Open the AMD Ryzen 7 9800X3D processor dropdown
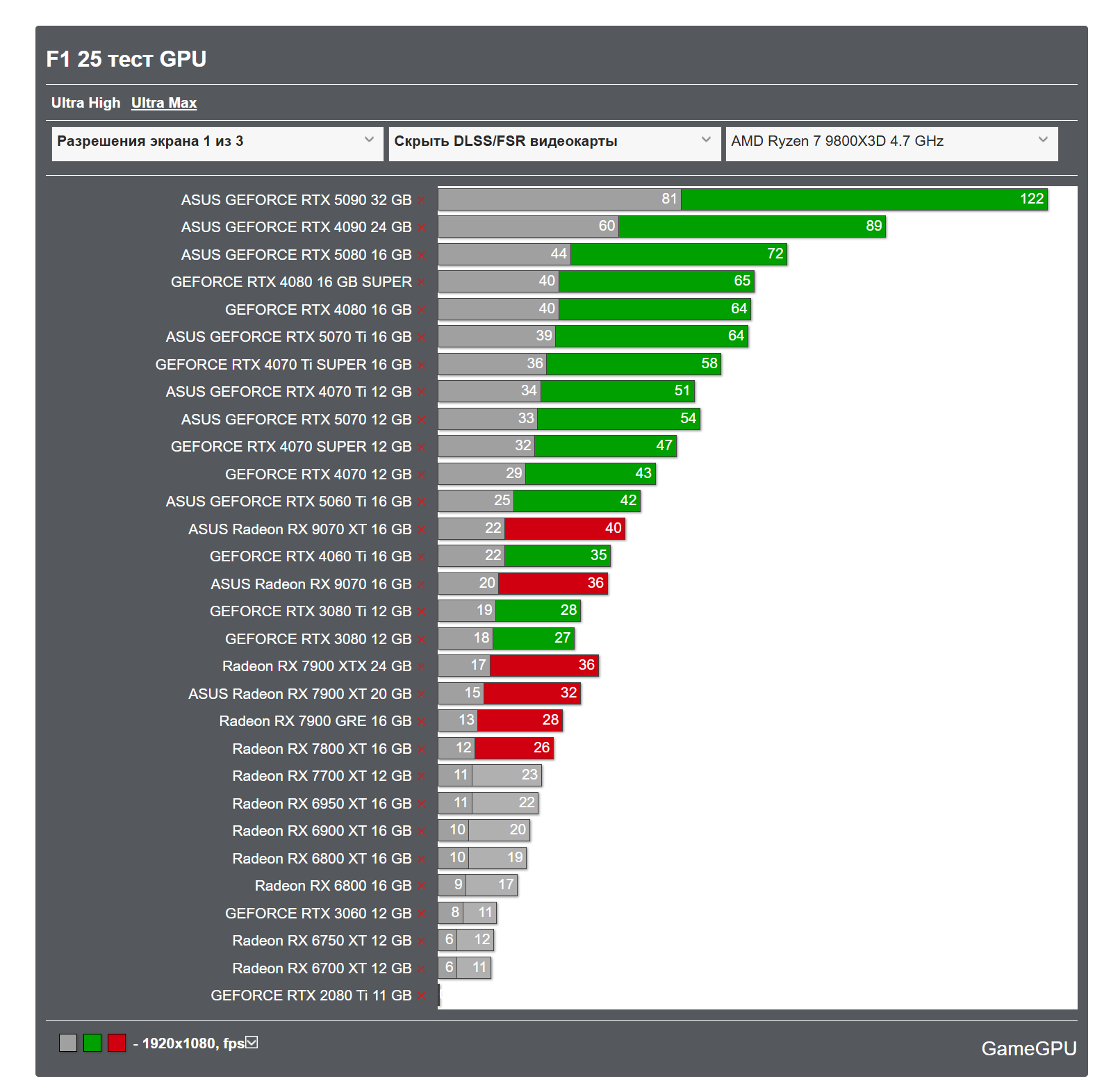 tap(891, 144)
